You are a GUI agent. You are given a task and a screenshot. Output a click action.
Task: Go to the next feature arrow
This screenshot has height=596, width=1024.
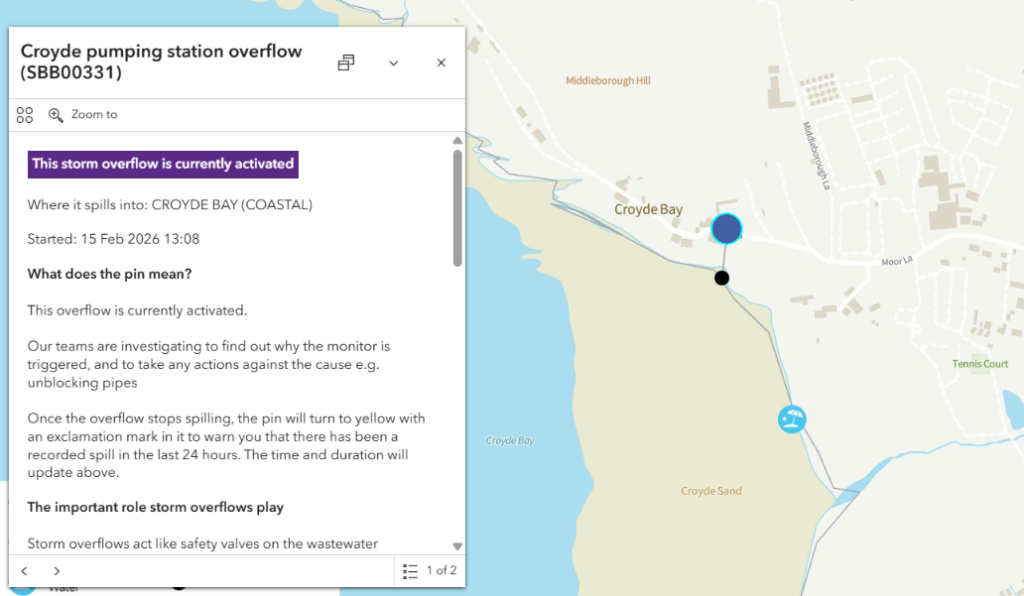click(57, 571)
